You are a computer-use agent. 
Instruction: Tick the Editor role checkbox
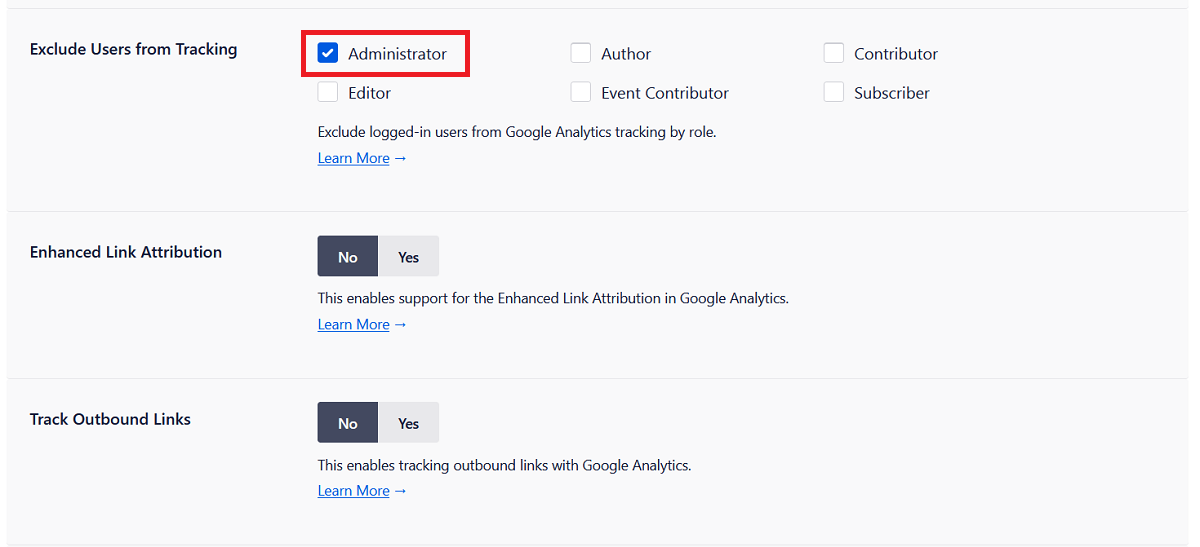[328, 93]
